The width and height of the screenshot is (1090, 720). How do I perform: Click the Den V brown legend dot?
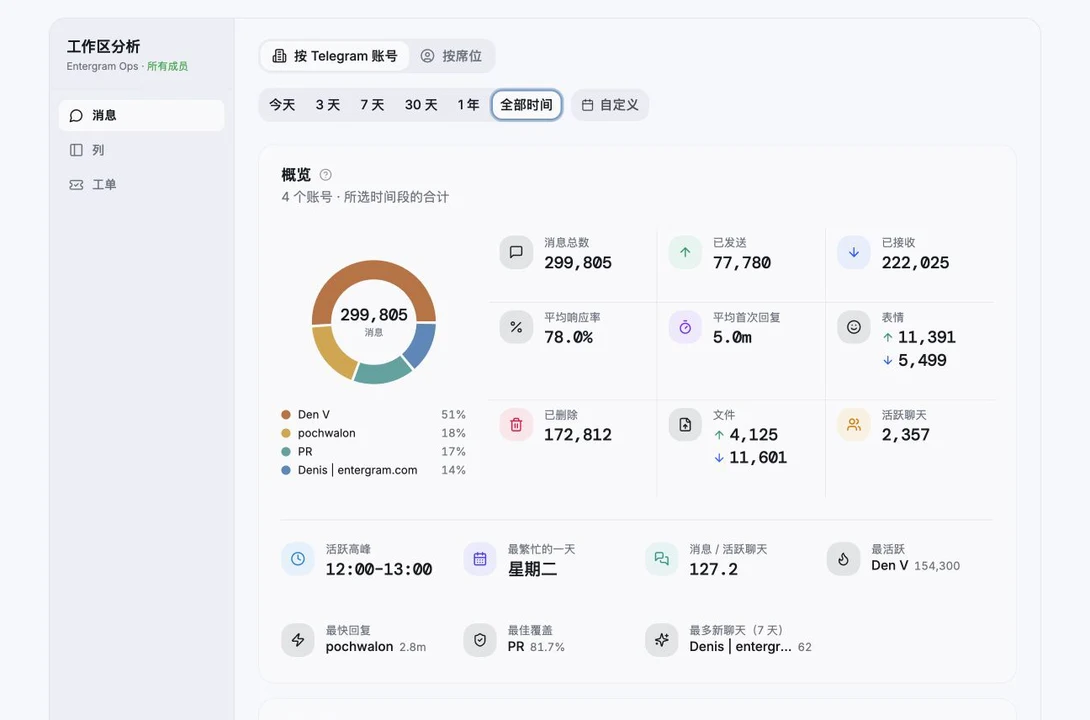[x=286, y=414]
